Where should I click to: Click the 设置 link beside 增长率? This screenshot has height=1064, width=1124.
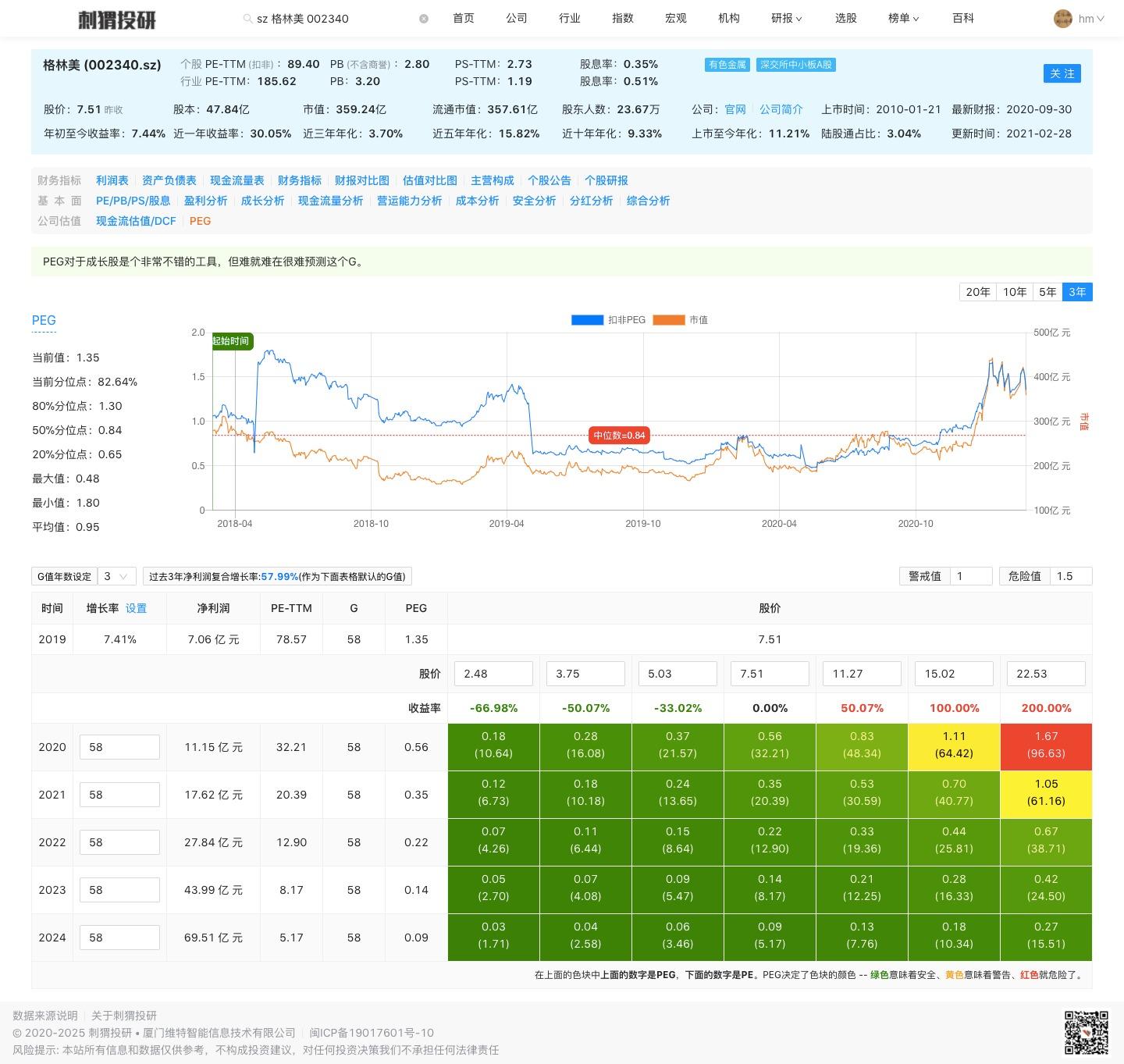[x=136, y=608]
